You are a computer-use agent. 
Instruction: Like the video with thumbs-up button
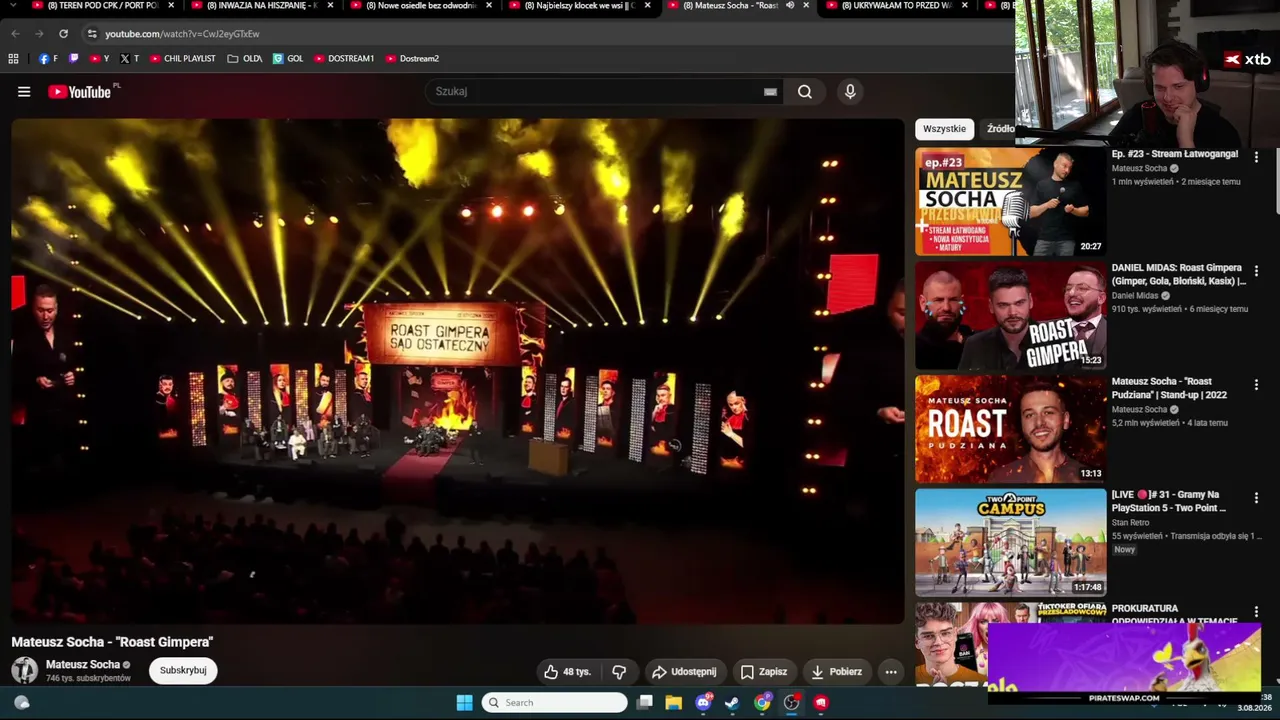tap(568, 672)
